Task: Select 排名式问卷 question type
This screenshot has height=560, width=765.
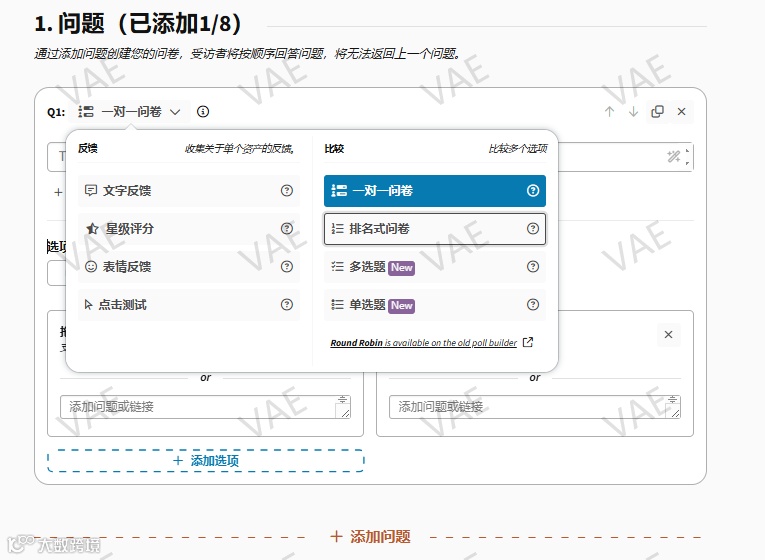Action: (435, 229)
